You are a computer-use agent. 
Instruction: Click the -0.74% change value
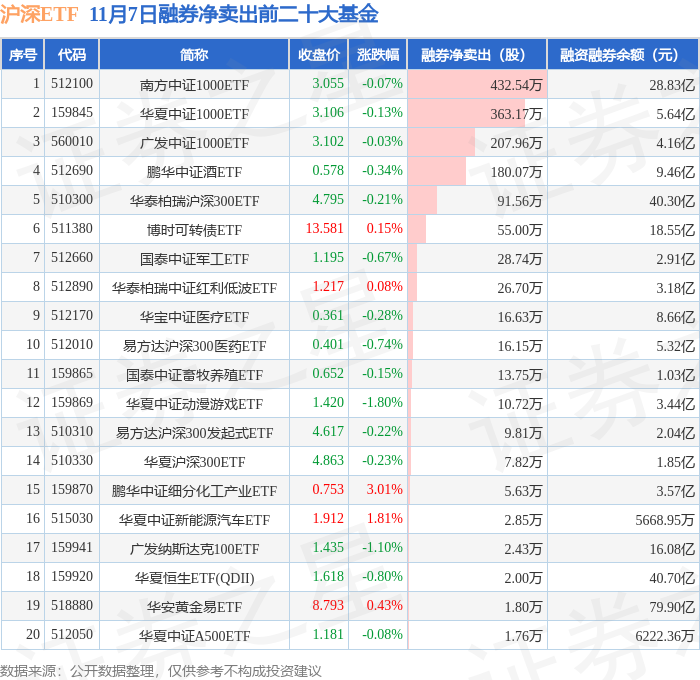point(382,345)
